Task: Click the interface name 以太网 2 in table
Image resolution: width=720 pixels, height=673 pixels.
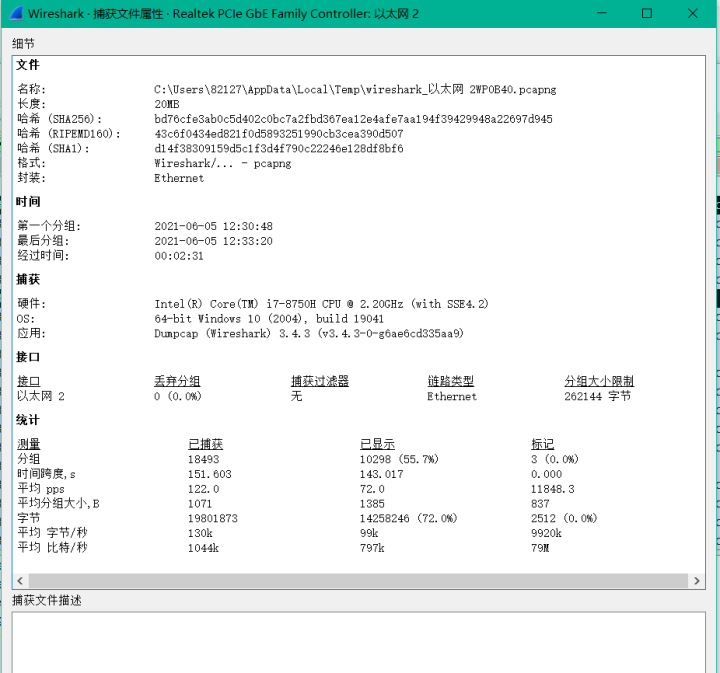Action: (x=41, y=396)
